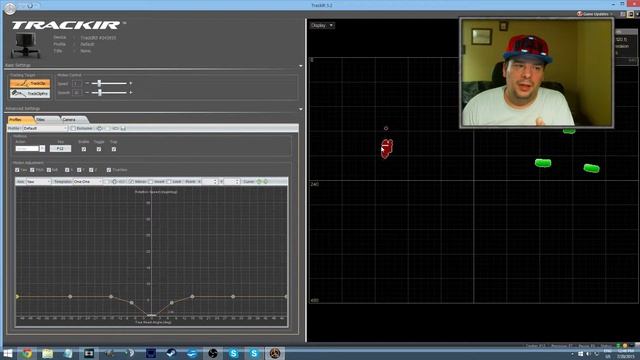Toggle the Limit checkbox
This screenshot has height=360, width=640.
169,181
